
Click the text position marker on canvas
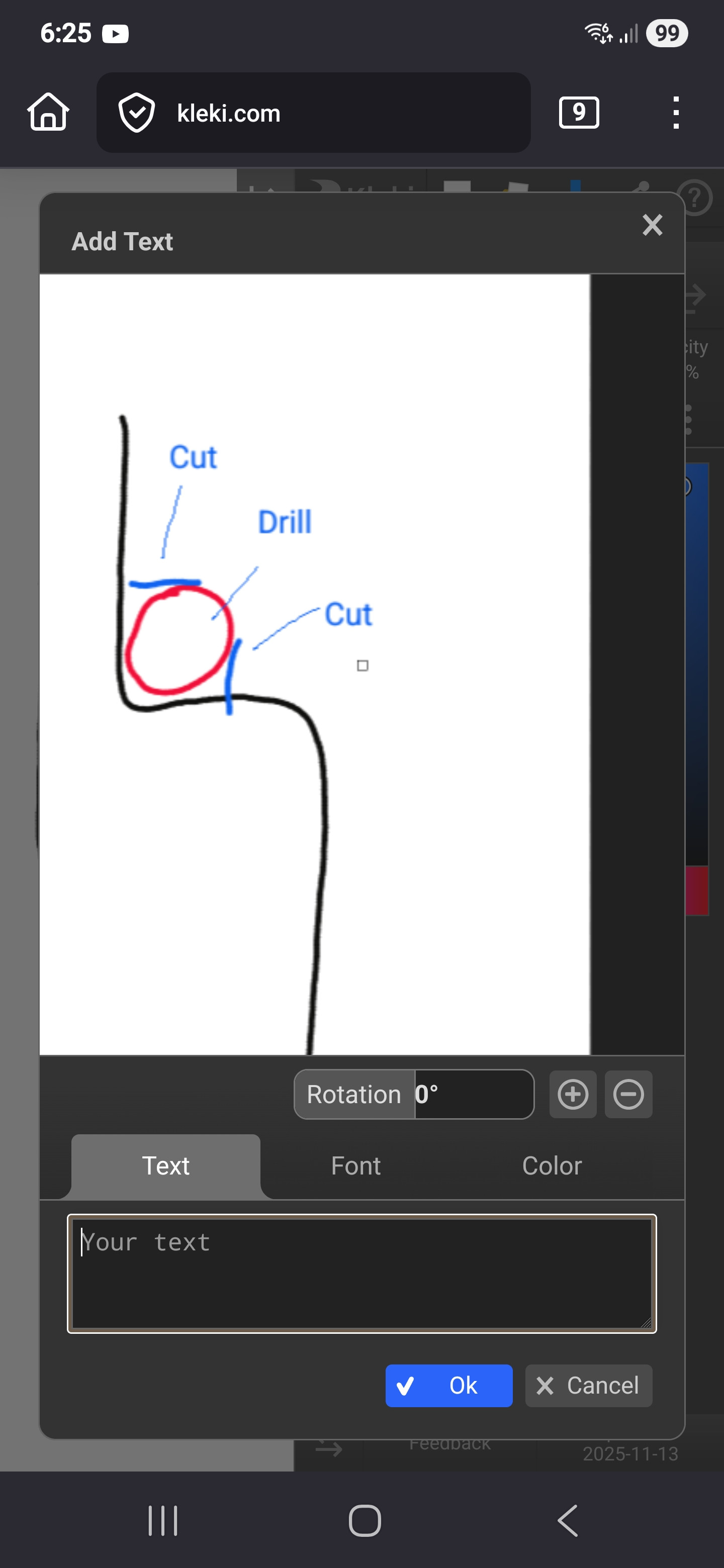point(363,665)
